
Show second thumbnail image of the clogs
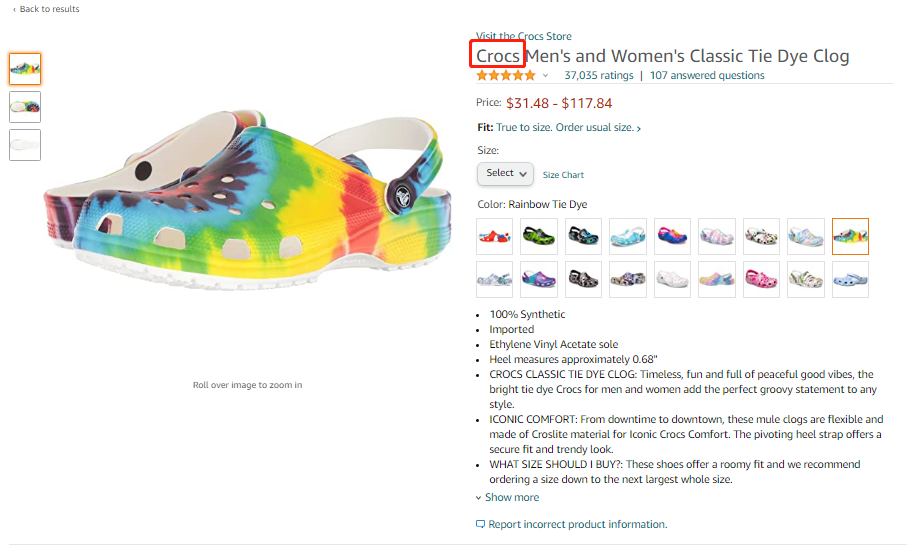tap(25, 107)
